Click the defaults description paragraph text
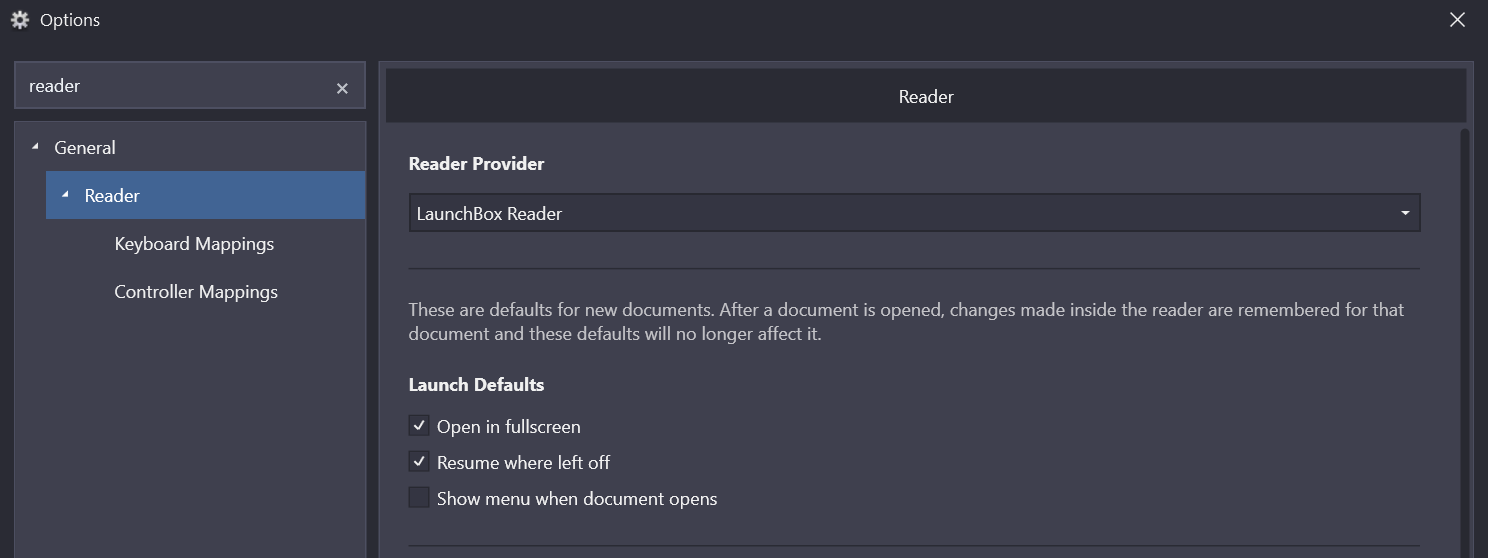Screen dimensions: 1488x558 (906, 321)
